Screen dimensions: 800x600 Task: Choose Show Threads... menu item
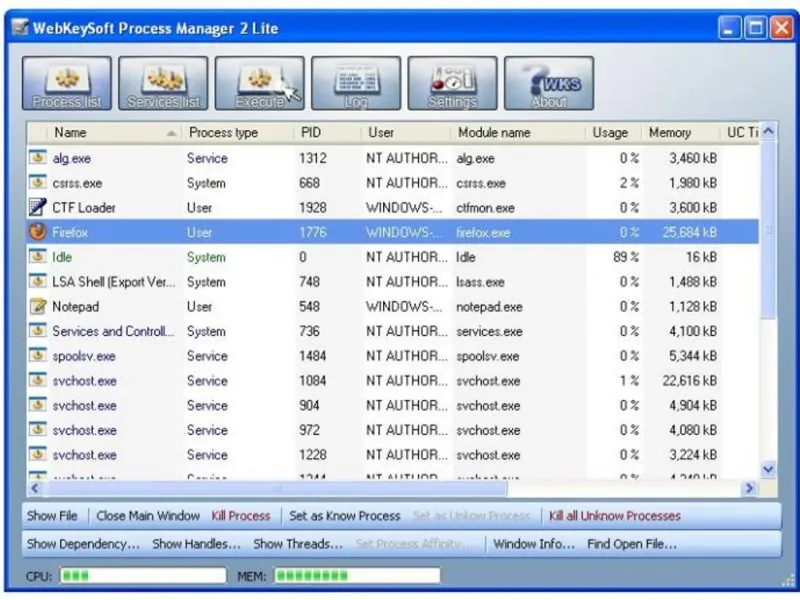pyautogui.click(x=298, y=544)
